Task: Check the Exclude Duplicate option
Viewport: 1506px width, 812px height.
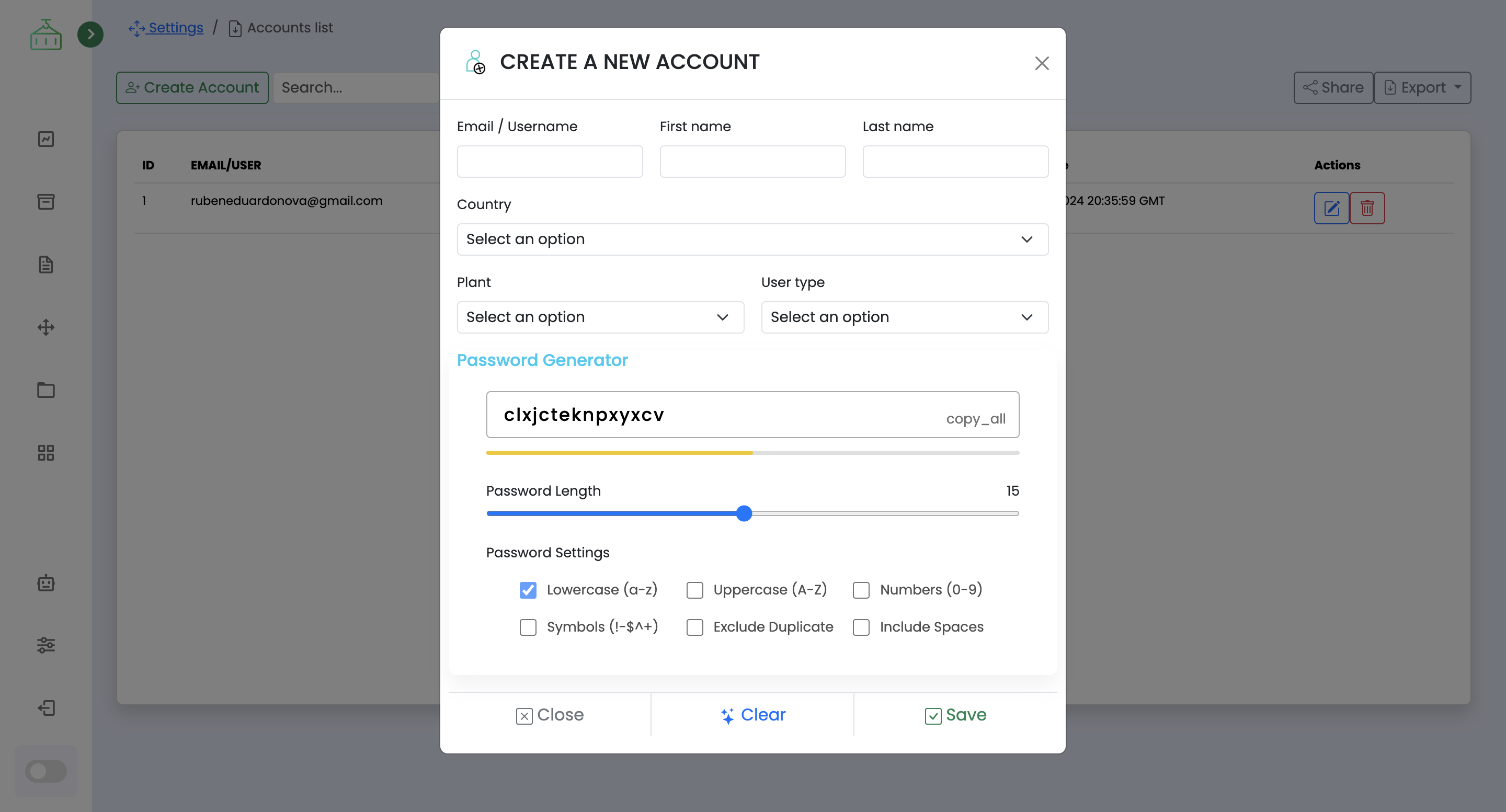Action: [694, 627]
